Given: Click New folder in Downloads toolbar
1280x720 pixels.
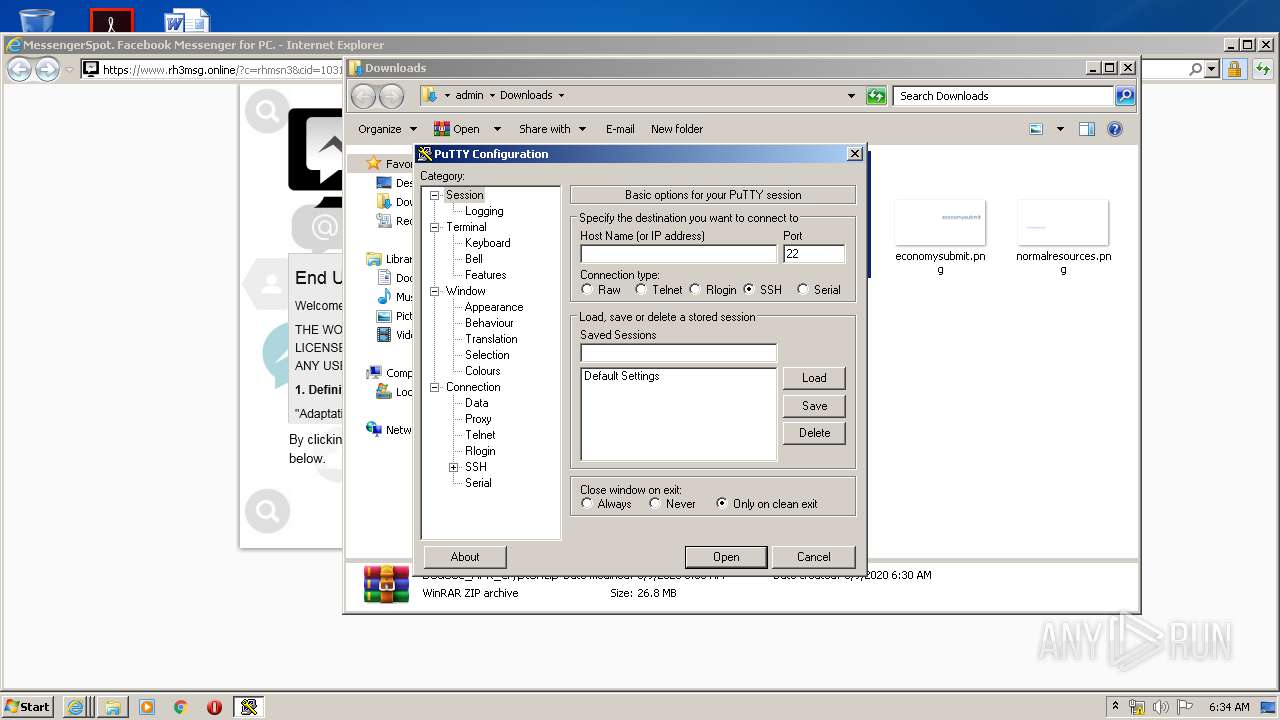Looking at the screenshot, I should (677, 129).
